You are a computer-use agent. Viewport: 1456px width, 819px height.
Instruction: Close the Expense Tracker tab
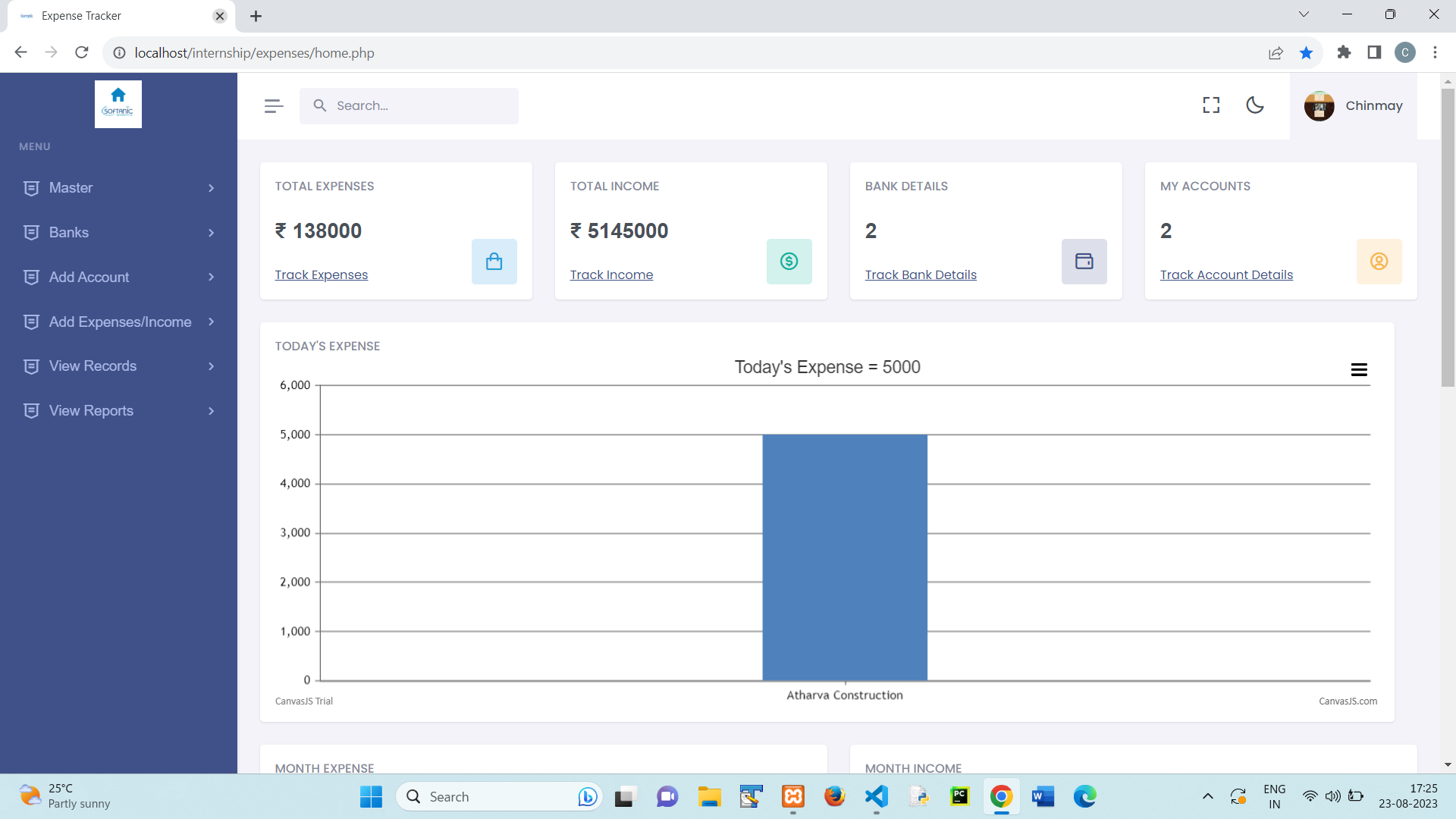click(x=220, y=16)
